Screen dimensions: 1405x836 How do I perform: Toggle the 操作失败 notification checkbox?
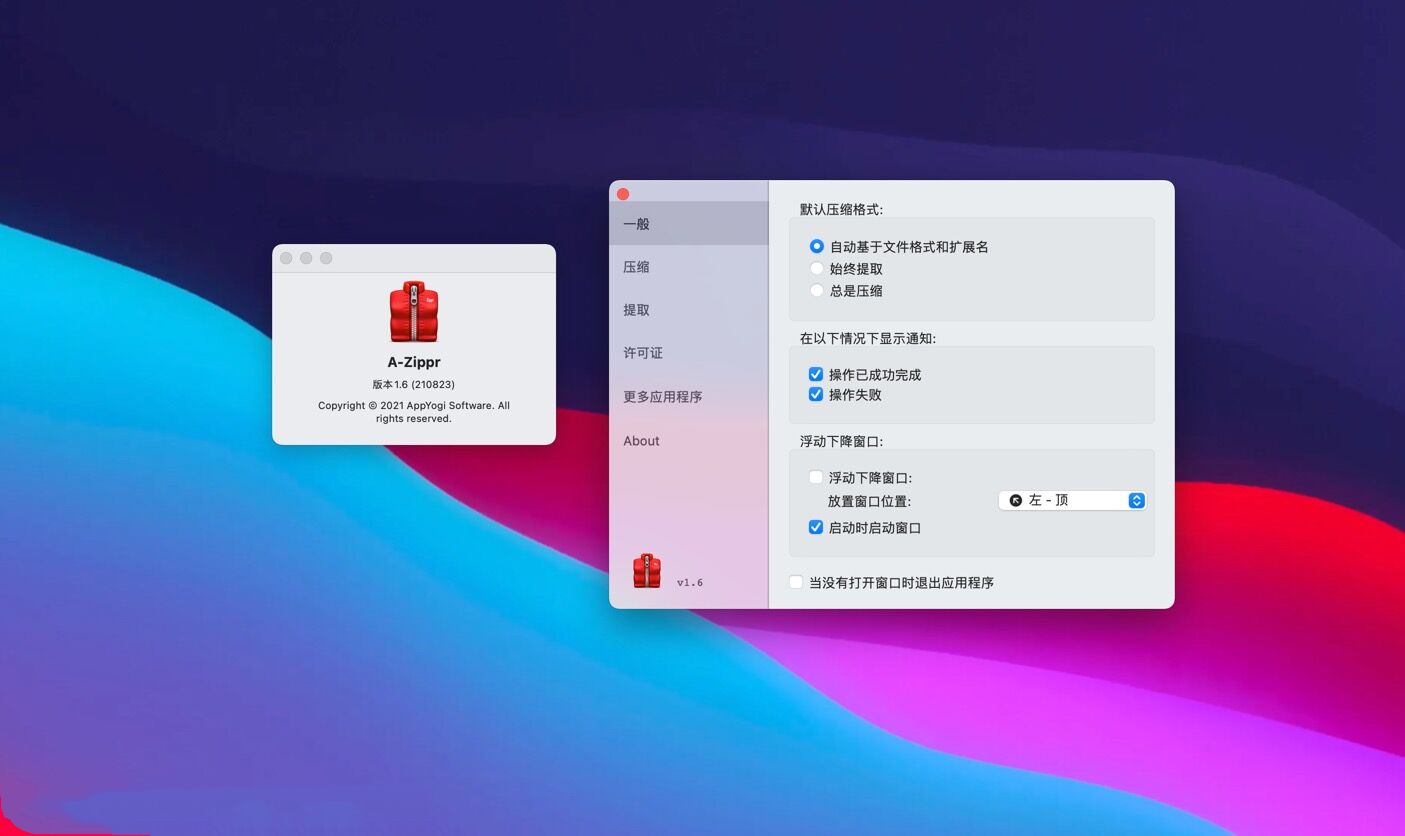(x=816, y=394)
